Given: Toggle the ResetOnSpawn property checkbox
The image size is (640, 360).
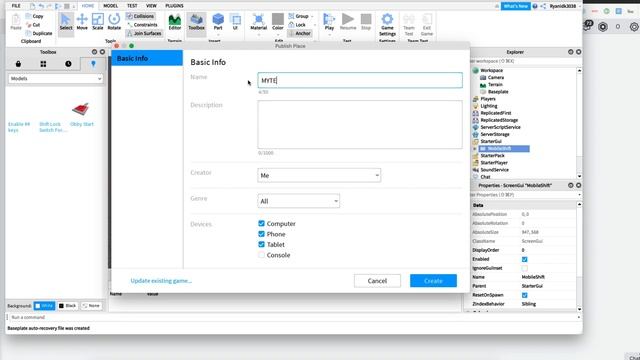Looking at the screenshot, I should 524,295.
